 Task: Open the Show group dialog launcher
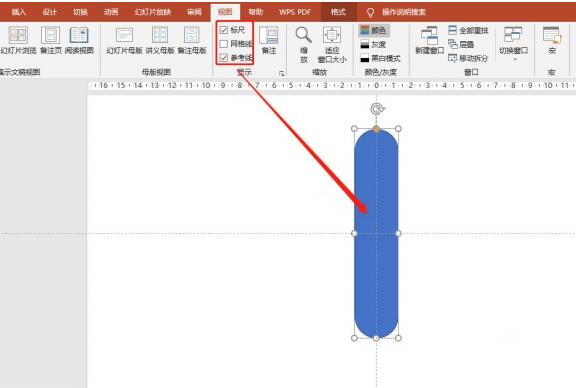(x=282, y=73)
